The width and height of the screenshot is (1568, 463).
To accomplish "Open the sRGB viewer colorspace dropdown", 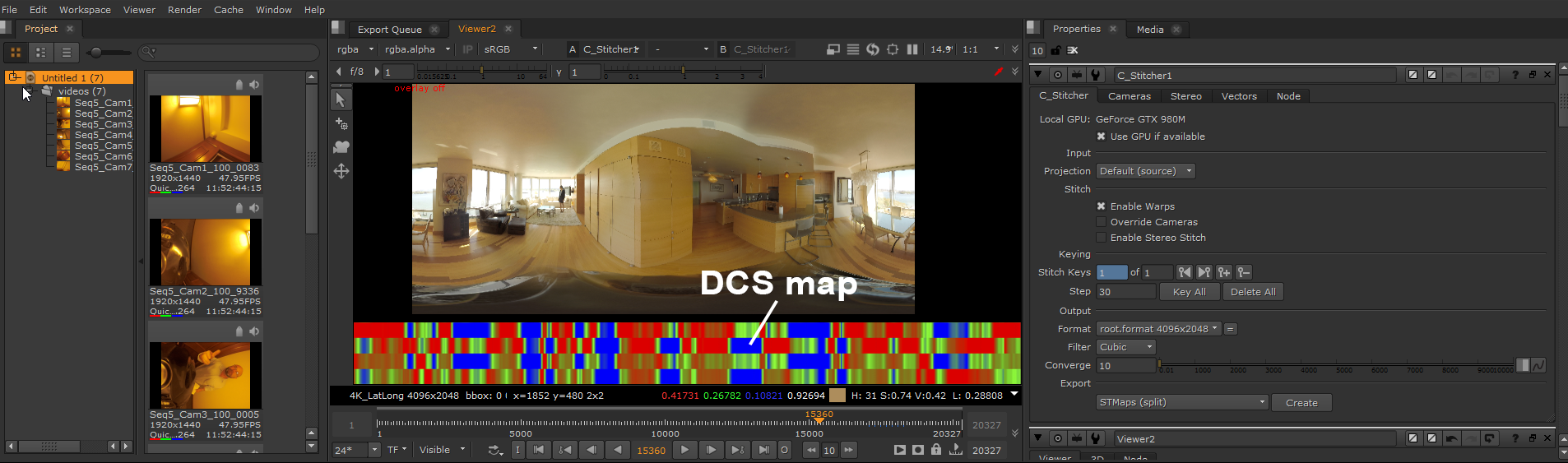I will pyautogui.click(x=511, y=49).
